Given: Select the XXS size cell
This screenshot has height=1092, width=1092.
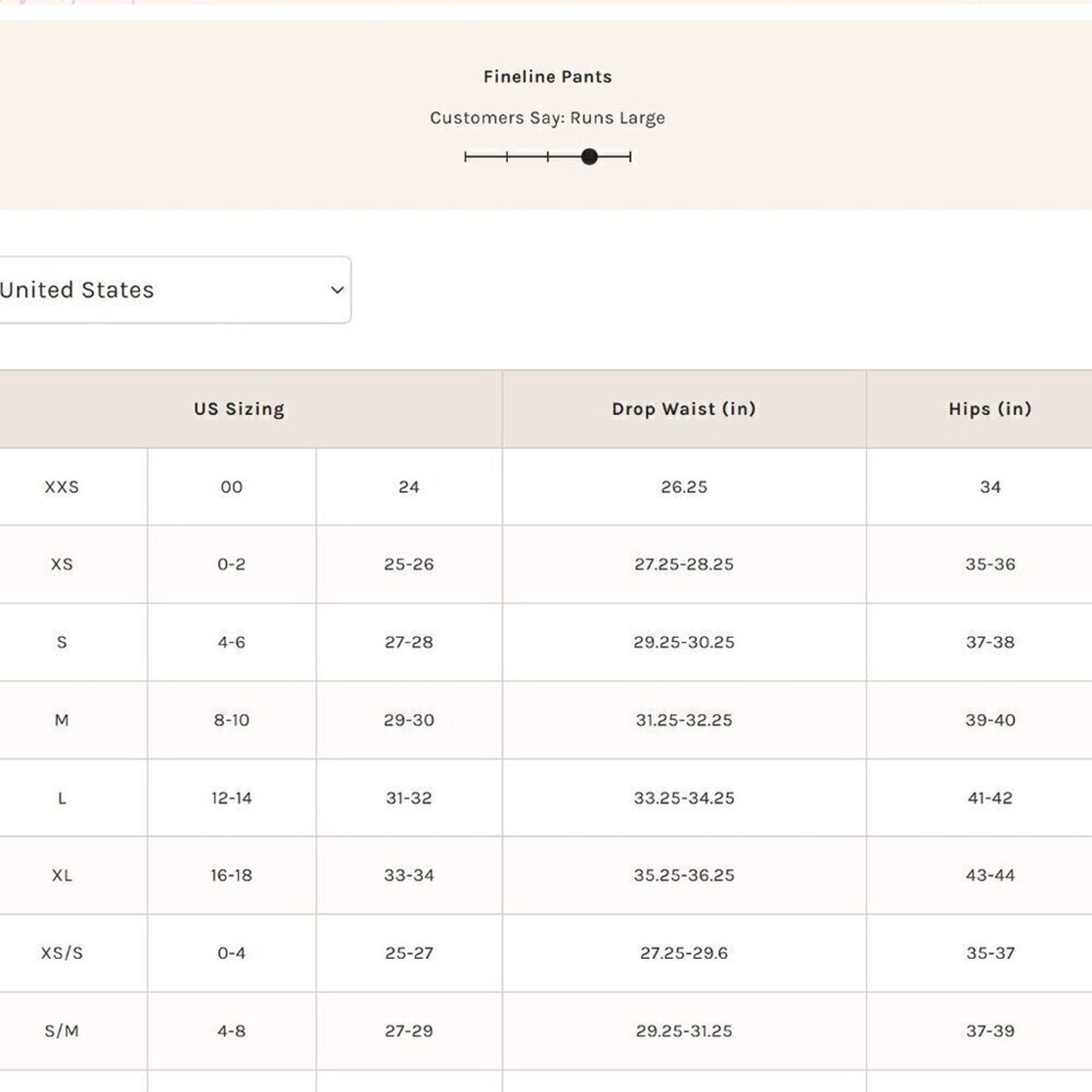Looking at the screenshot, I should click(62, 487).
